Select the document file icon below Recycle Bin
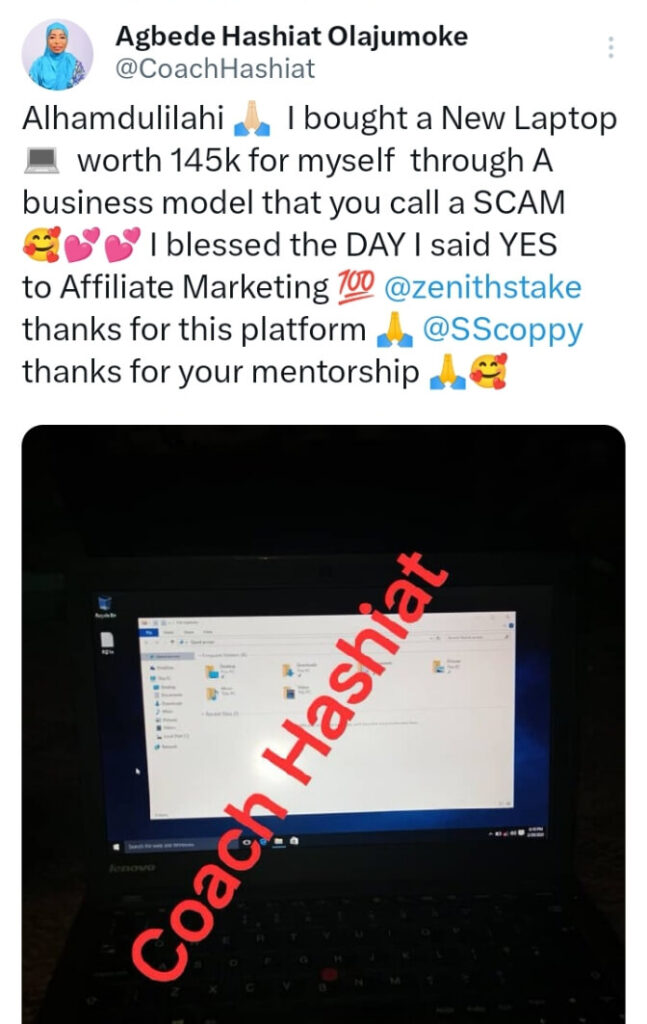 pos(107,643)
